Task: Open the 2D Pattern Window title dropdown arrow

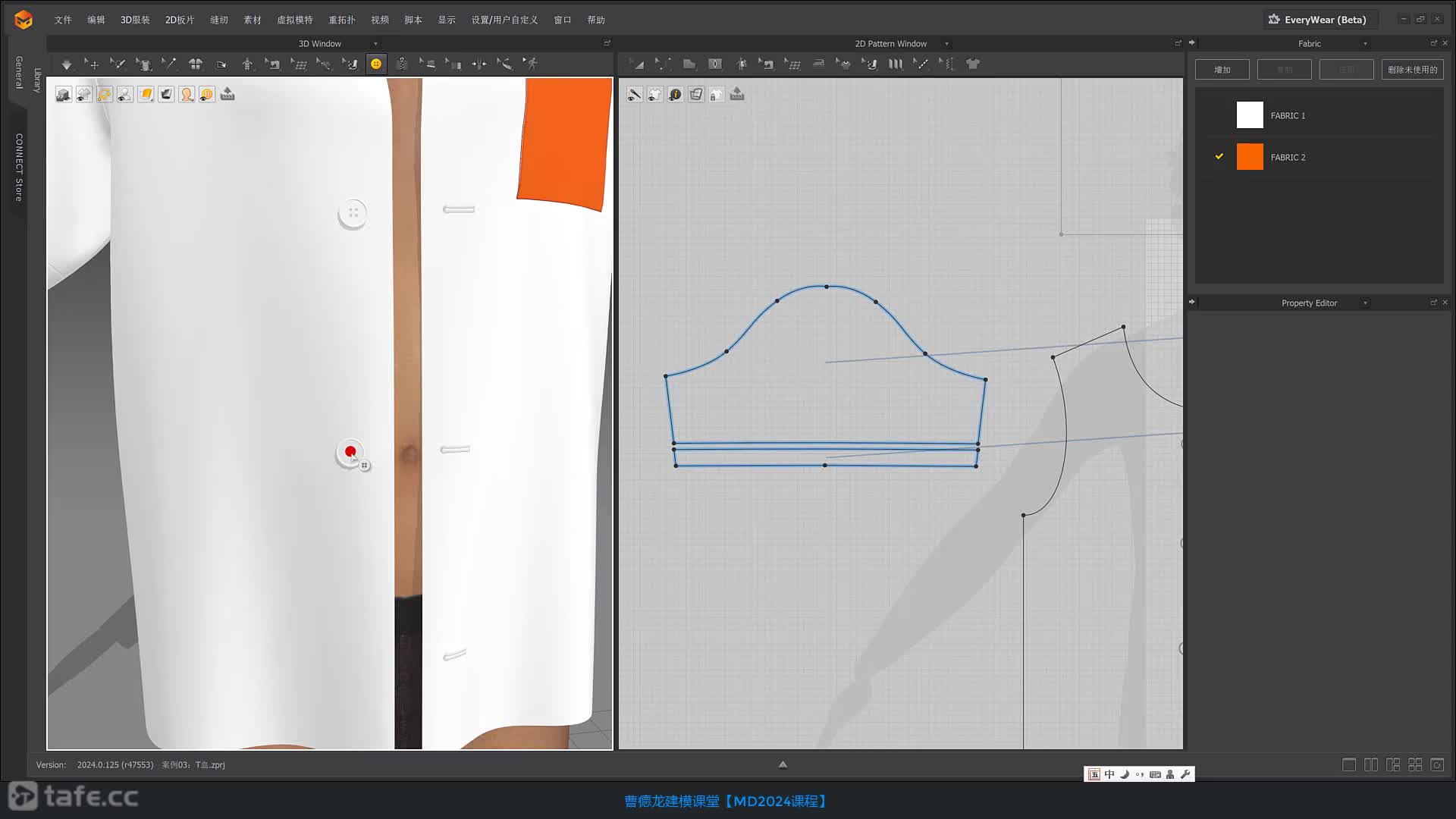Action: coord(946,44)
